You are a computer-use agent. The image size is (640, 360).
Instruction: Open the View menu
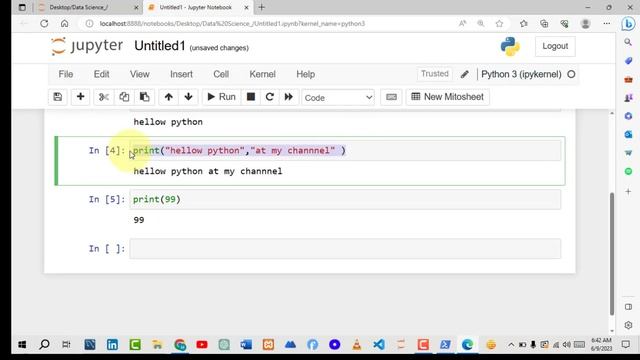click(140, 74)
